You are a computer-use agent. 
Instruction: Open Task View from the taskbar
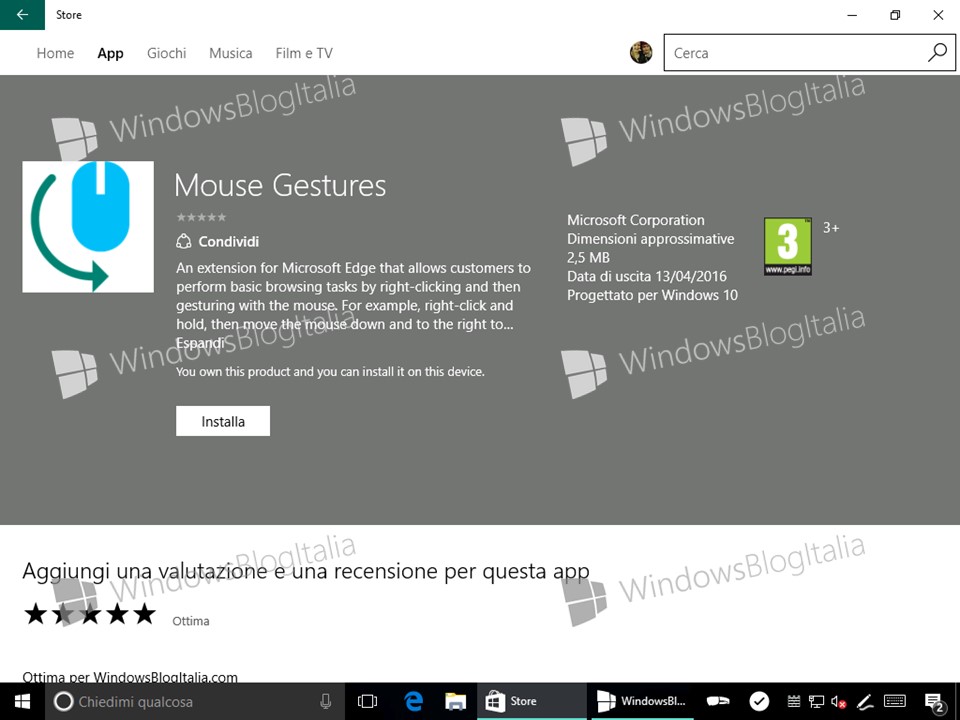pos(367,702)
